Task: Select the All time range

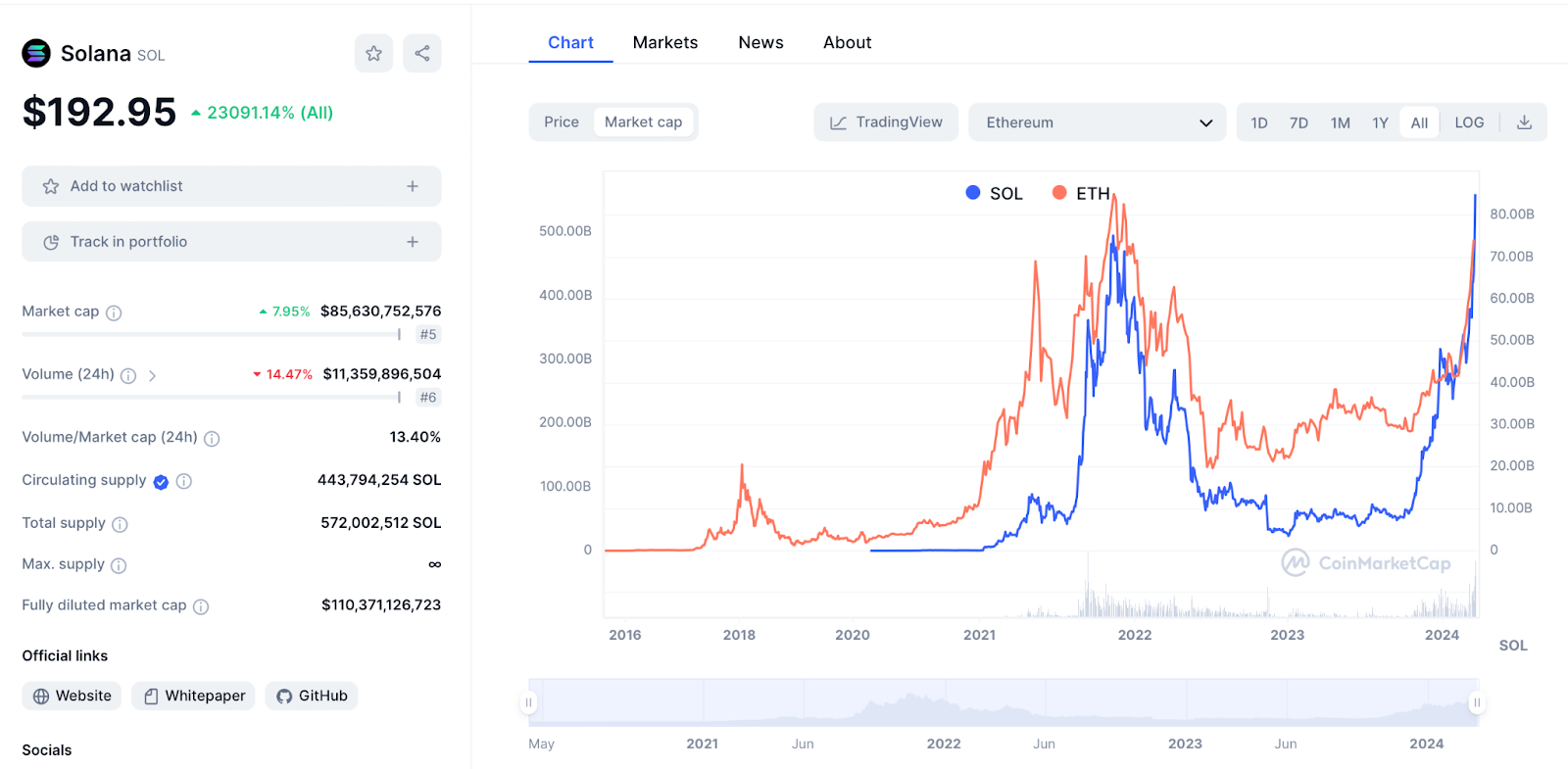Action: (x=1419, y=122)
